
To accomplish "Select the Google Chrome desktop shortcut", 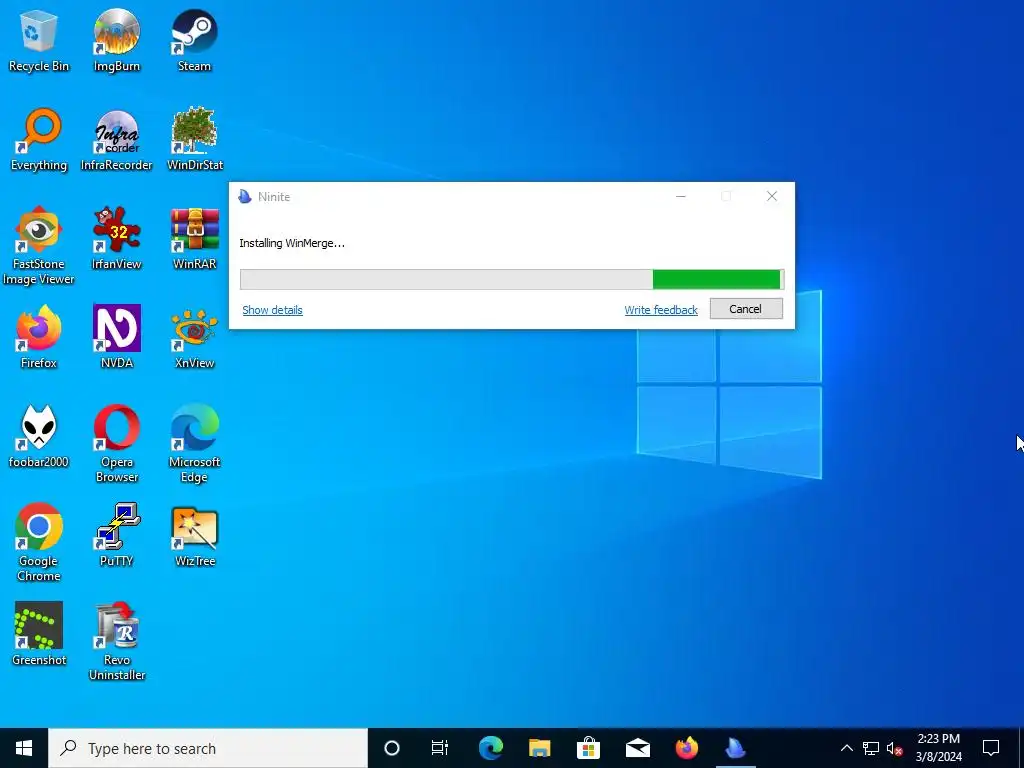I will 39,543.
